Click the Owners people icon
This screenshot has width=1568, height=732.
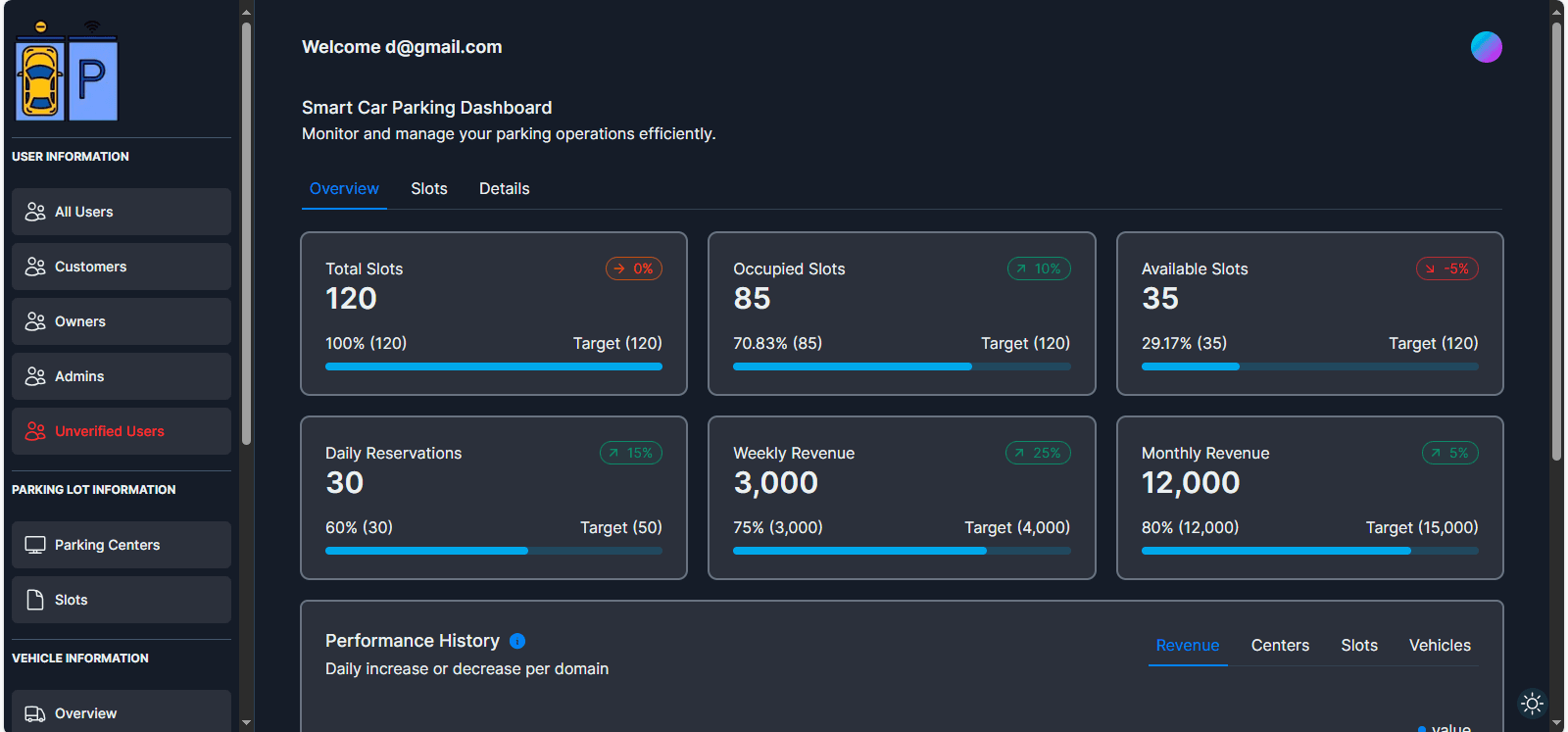pos(35,321)
